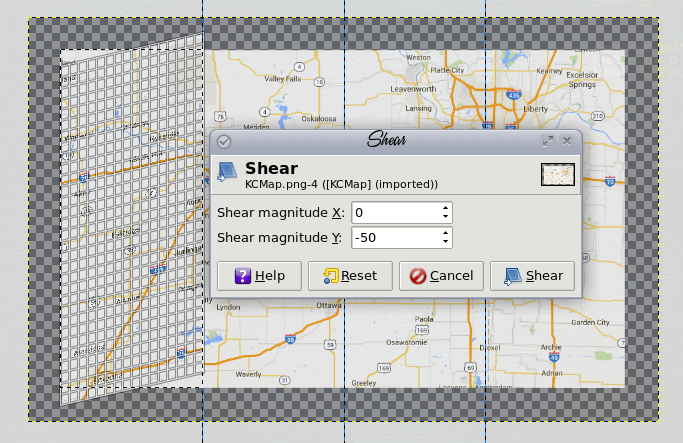This screenshot has width=683, height=443.
Task: Cancel the Shear dialog
Action: [441, 276]
